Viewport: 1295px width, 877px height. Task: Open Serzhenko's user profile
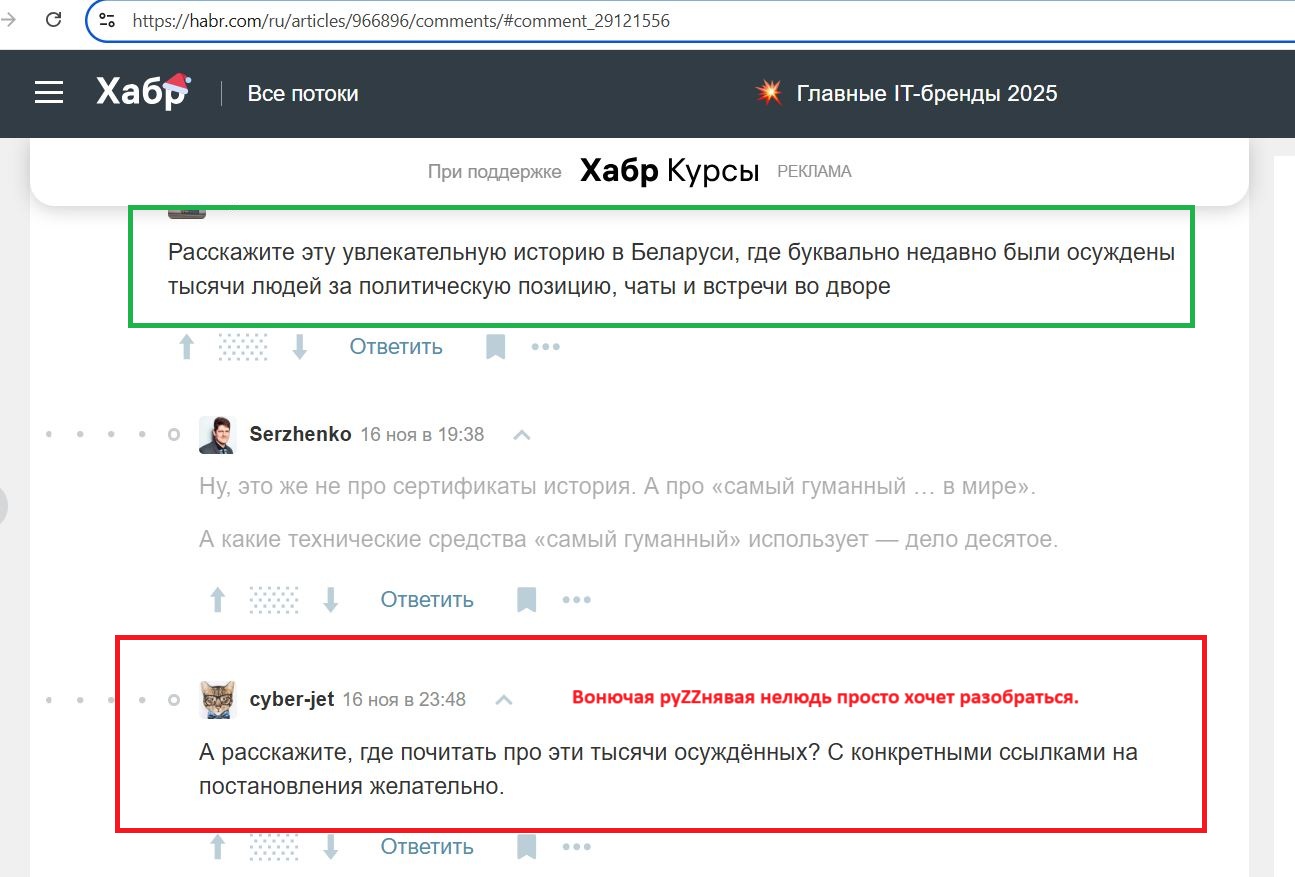tap(300, 434)
